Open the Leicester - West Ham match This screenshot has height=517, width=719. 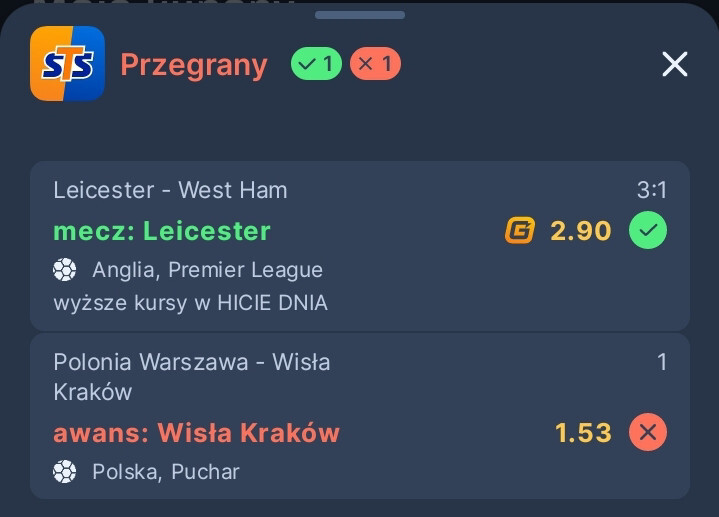coord(170,190)
